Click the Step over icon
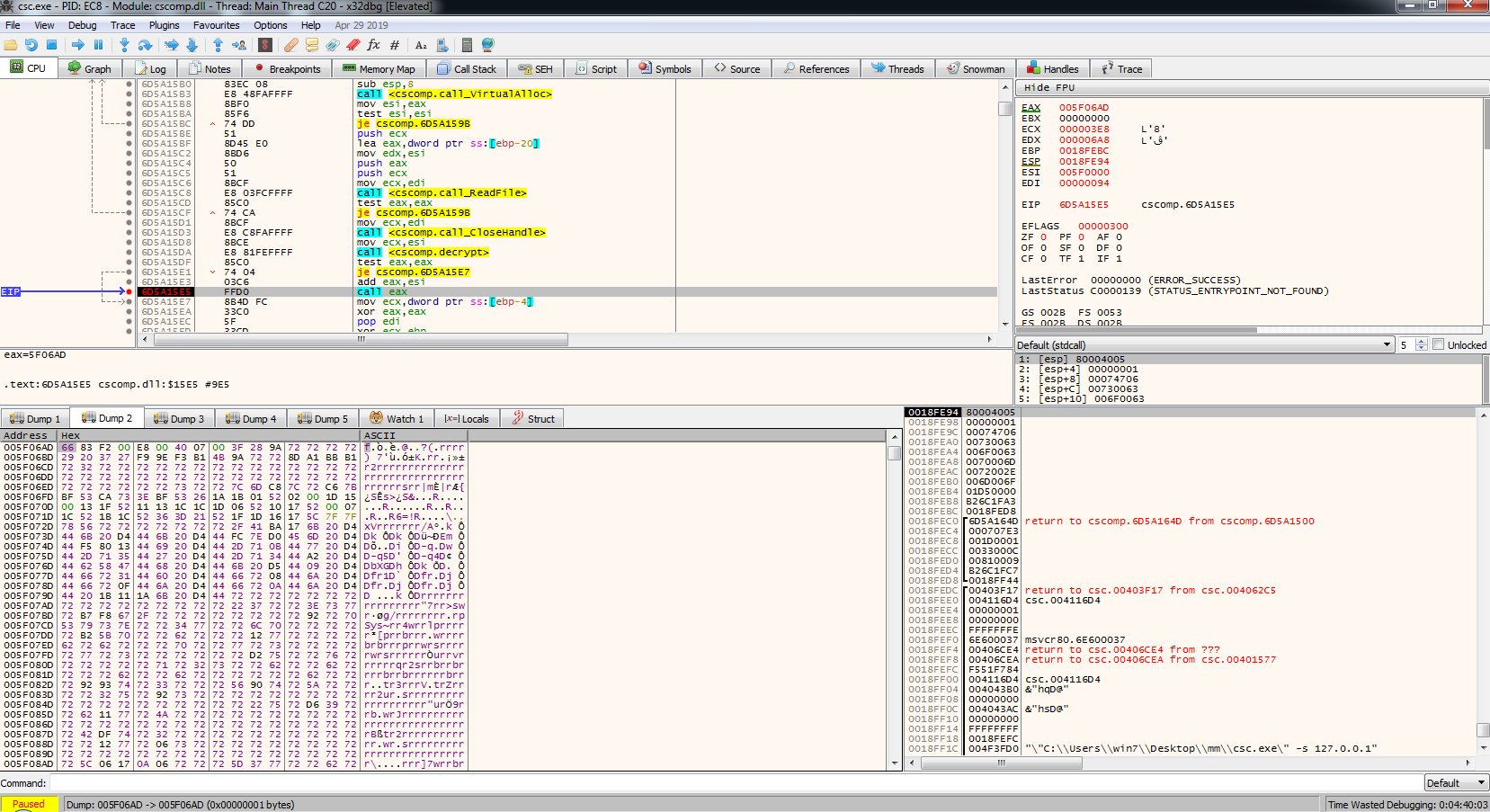The height and width of the screenshot is (812, 1490). coord(145,45)
